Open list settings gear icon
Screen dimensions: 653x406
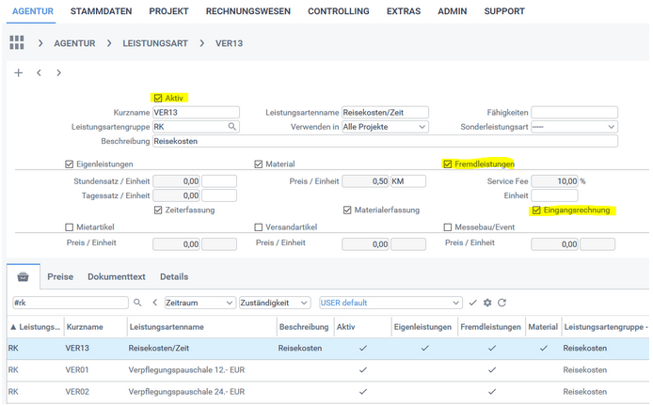point(487,302)
